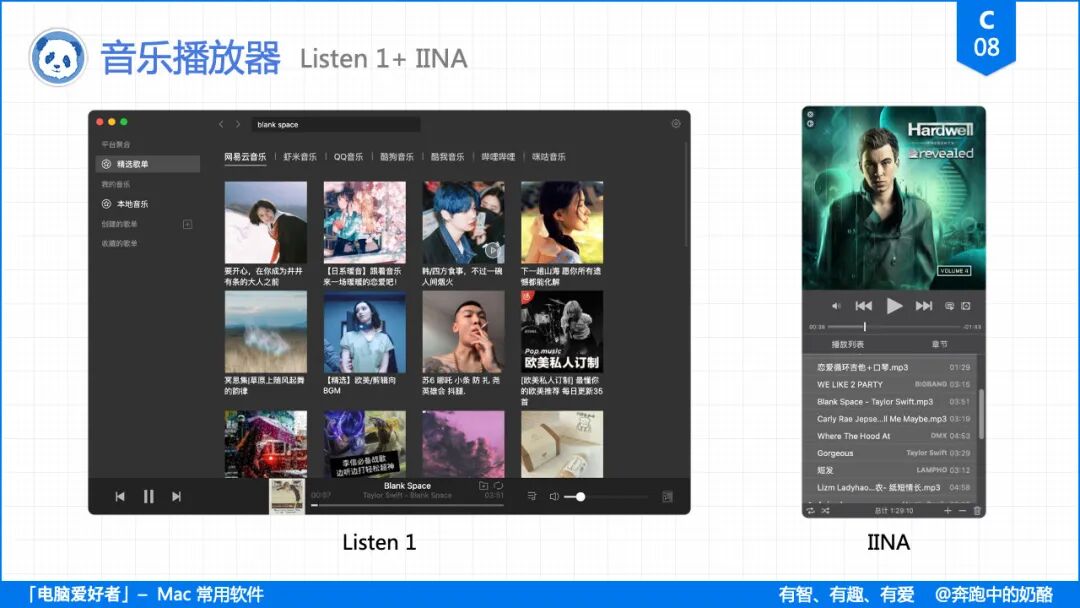Toggle shuffle mode in IINA playlist footer
Viewport: 1080px width, 608px height.
[x=825, y=511]
